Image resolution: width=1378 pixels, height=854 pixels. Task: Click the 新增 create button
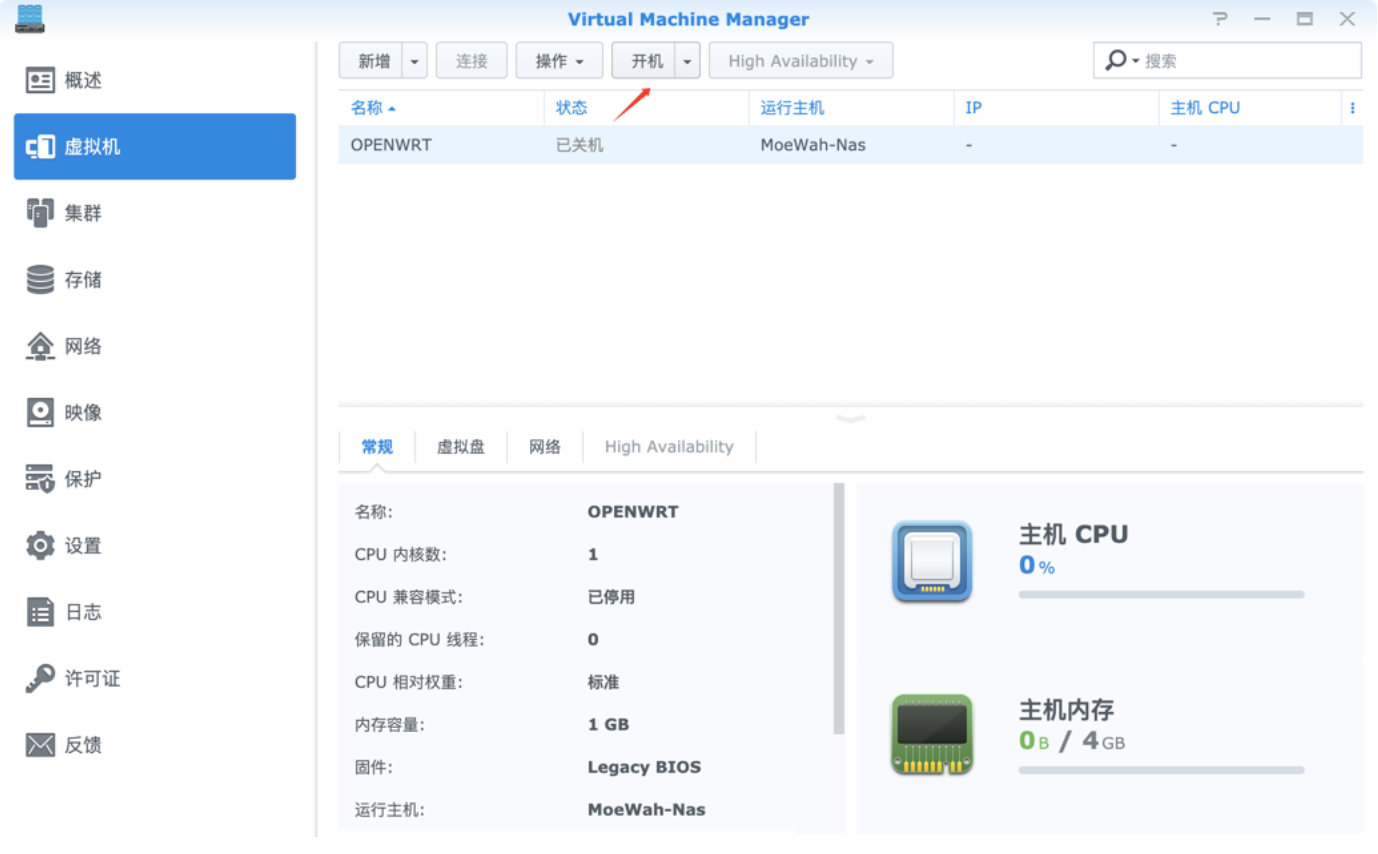click(372, 61)
